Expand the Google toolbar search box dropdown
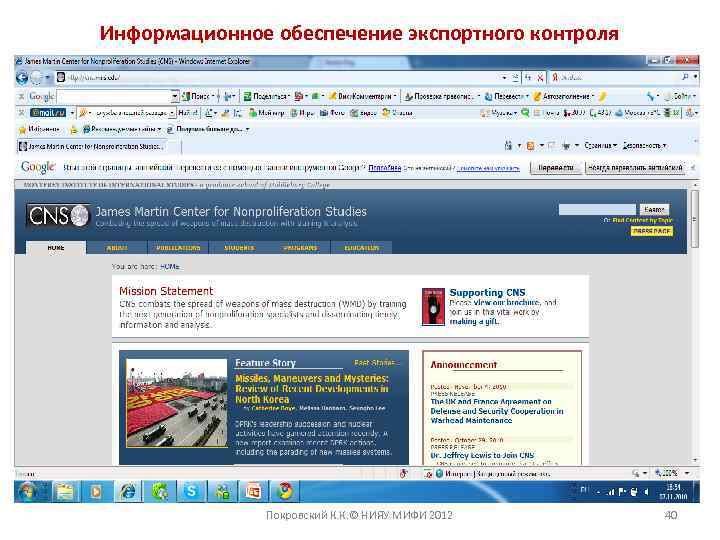 tap(175, 96)
